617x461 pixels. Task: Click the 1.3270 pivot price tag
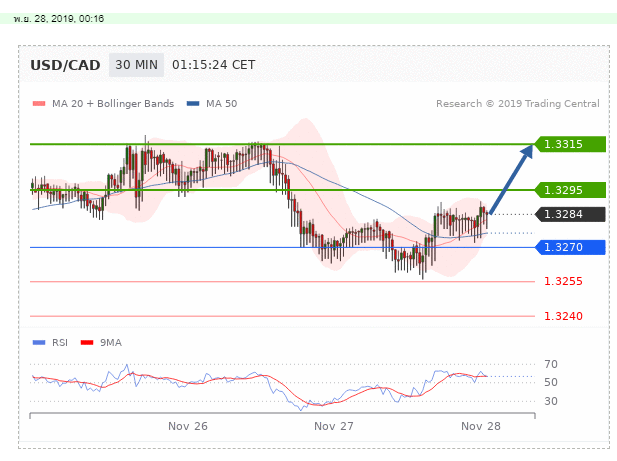pyautogui.click(x=570, y=247)
